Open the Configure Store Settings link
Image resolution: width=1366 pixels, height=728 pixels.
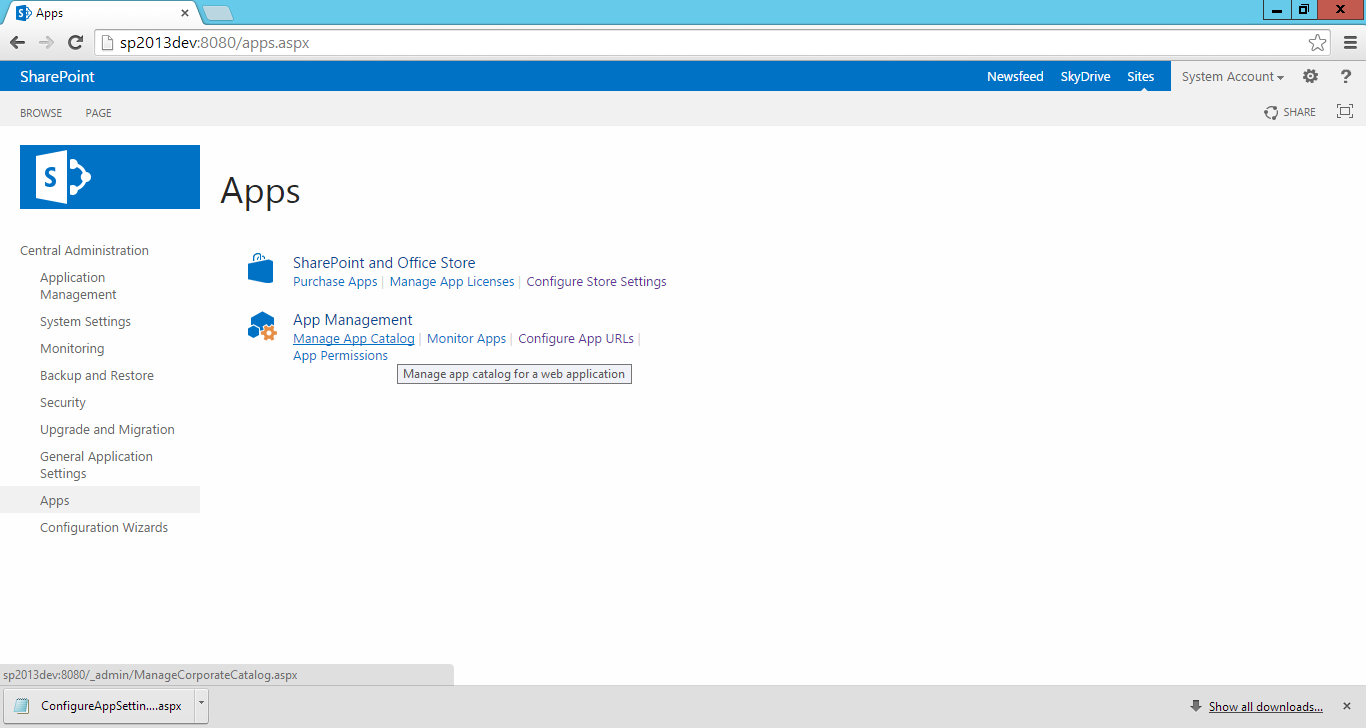[x=596, y=282]
